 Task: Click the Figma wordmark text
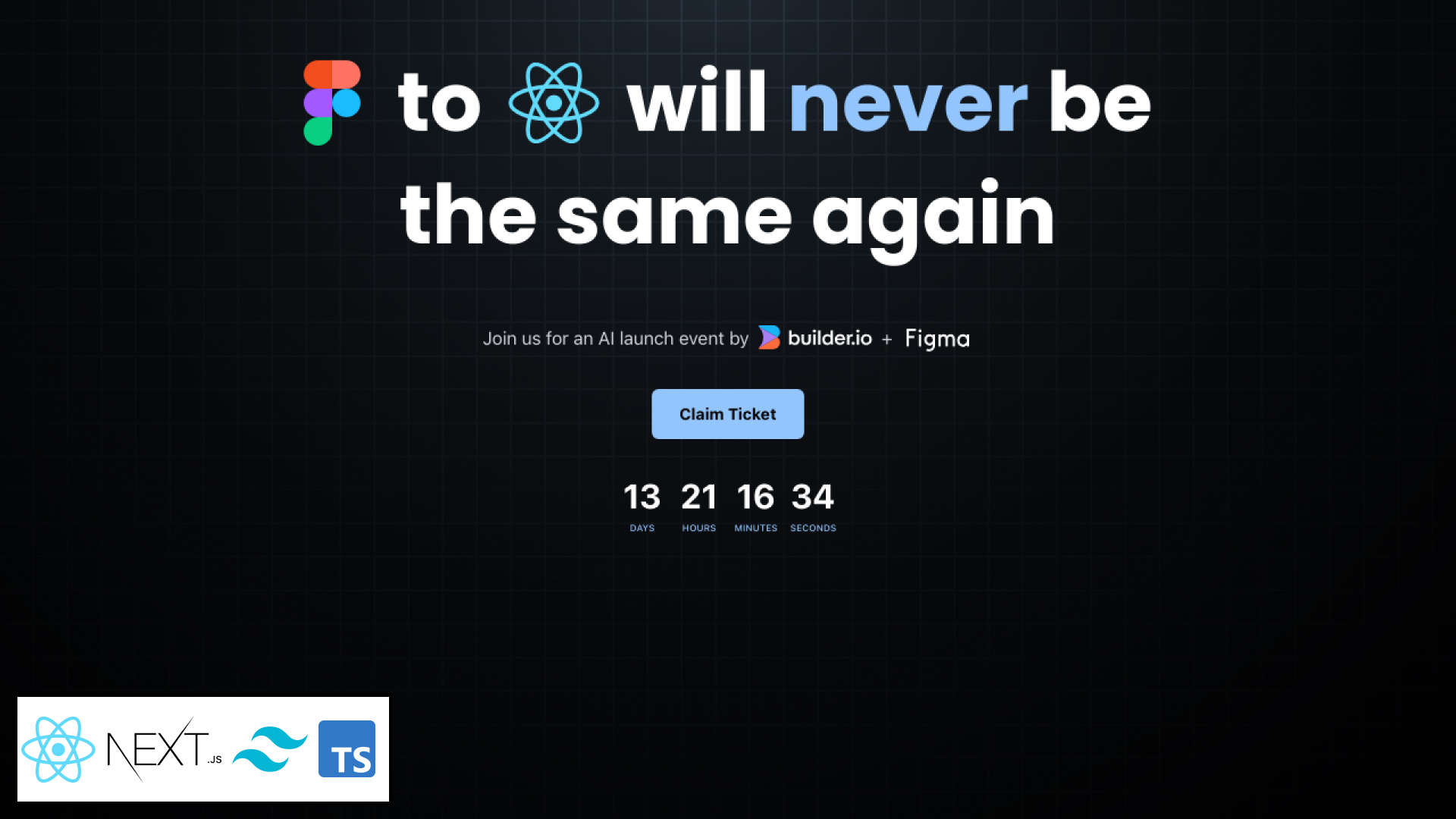937,338
